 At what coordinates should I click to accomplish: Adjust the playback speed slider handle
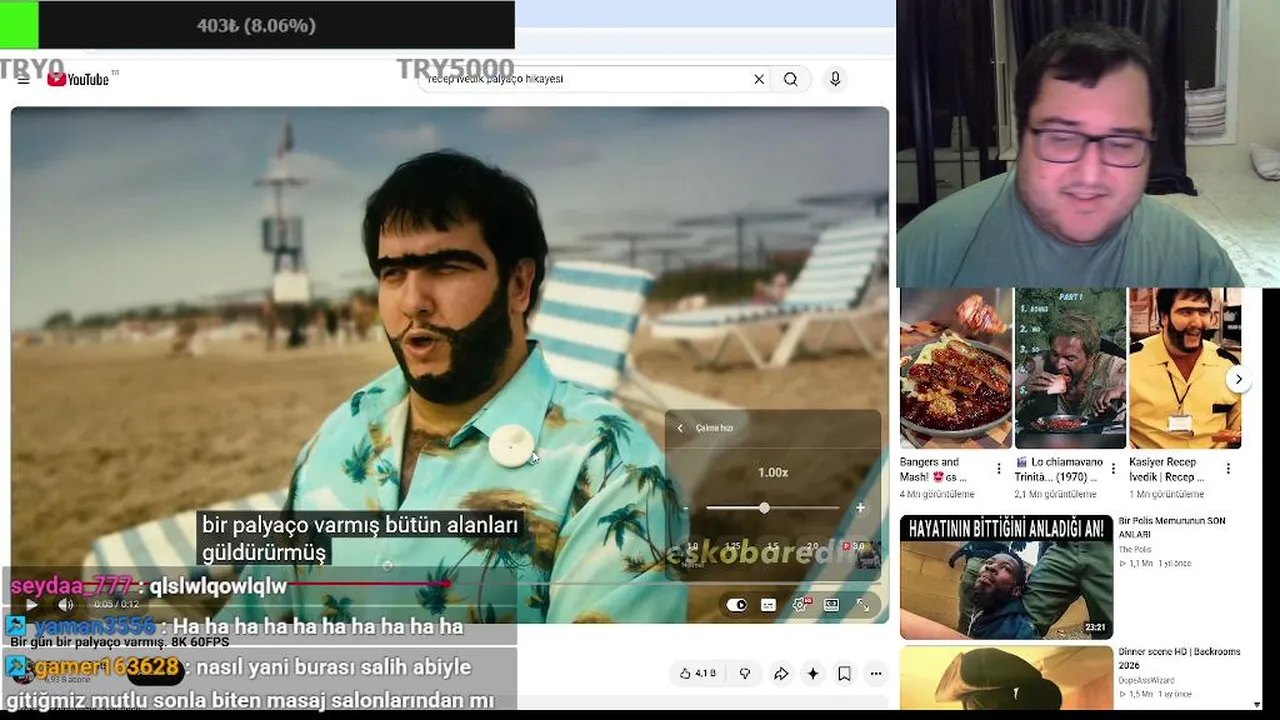764,508
